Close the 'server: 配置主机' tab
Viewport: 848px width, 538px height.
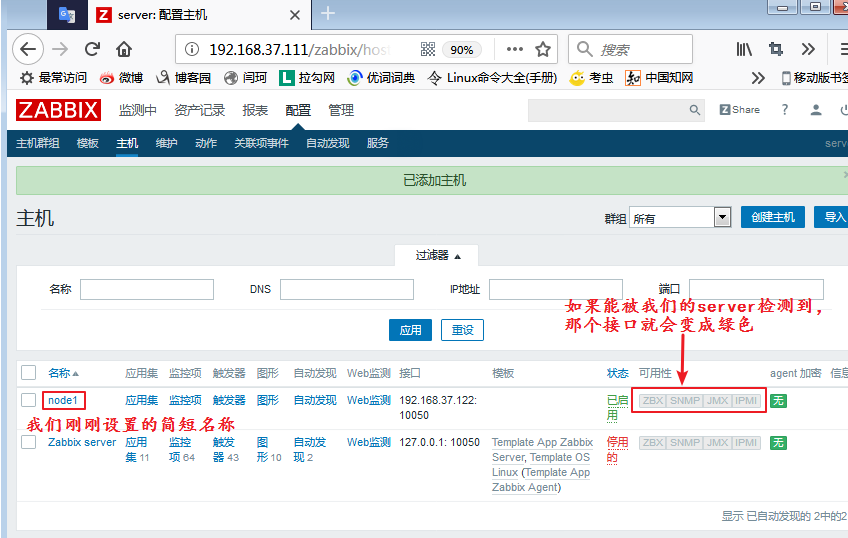click(295, 15)
